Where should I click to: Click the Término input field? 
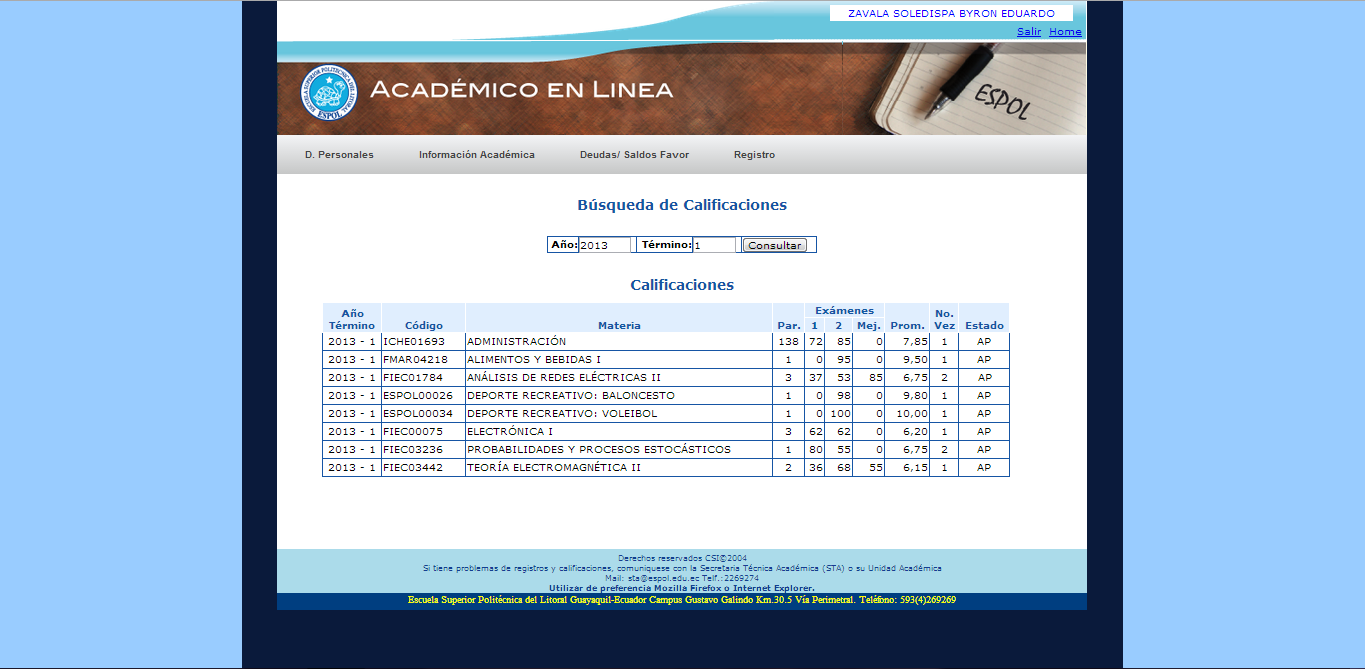714,245
